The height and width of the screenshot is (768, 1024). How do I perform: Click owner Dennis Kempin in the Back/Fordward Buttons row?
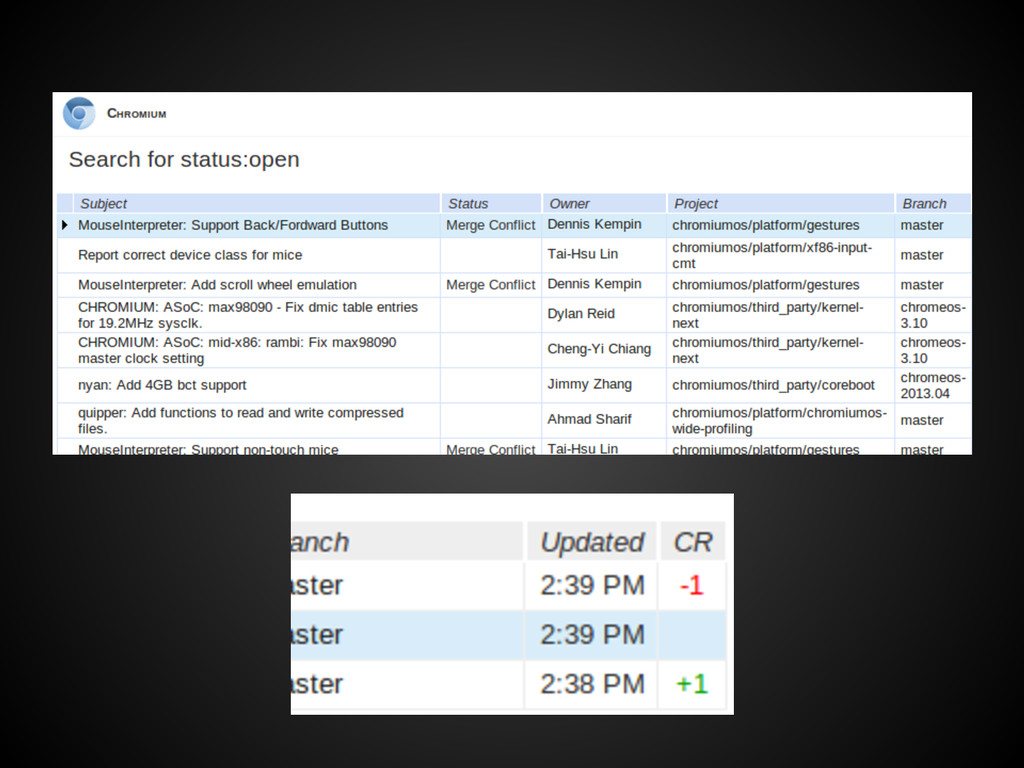click(x=594, y=225)
